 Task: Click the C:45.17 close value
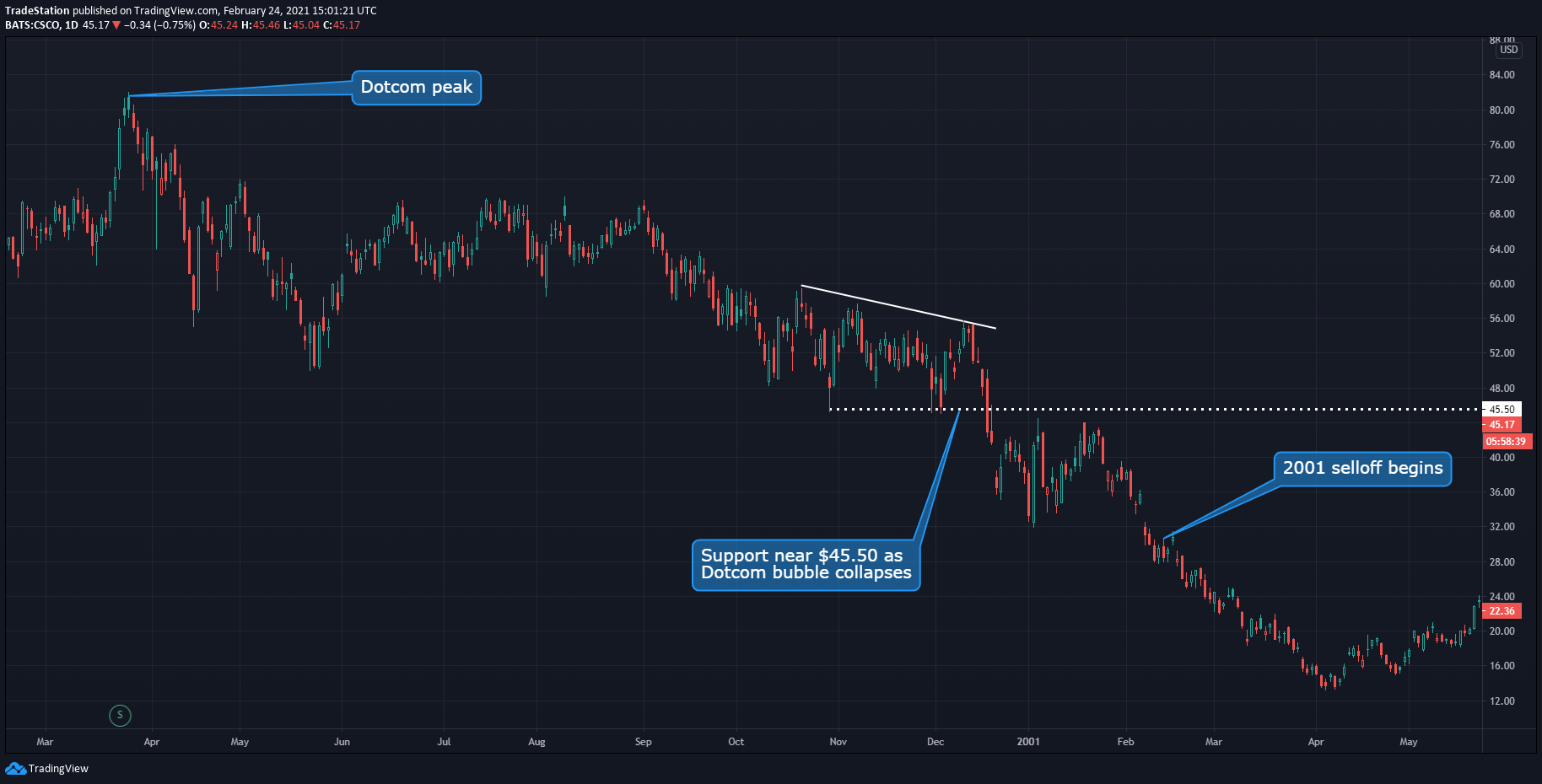(x=342, y=25)
